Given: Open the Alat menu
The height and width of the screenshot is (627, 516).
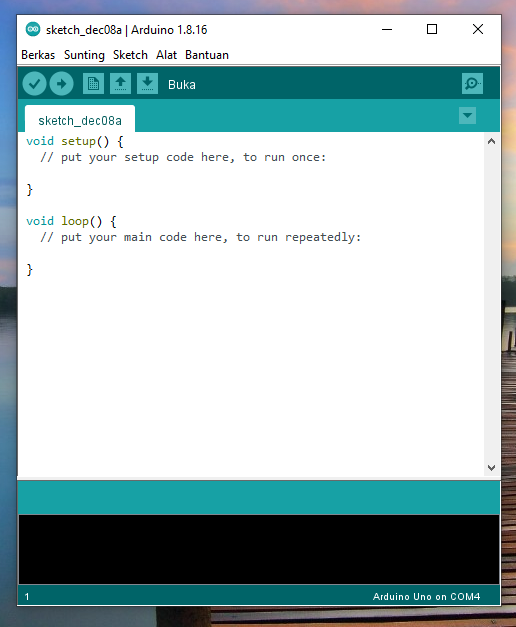Looking at the screenshot, I should tap(166, 55).
